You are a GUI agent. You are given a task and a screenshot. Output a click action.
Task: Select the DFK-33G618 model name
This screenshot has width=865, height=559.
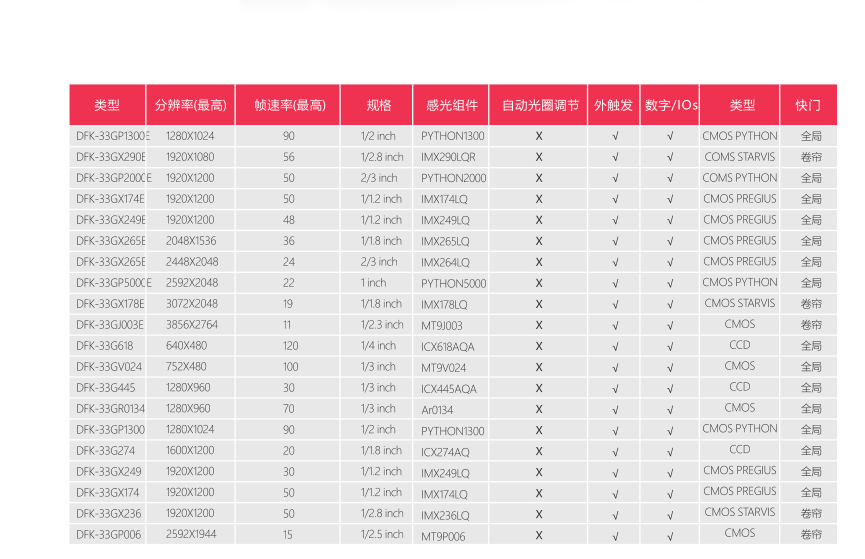(104, 346)
